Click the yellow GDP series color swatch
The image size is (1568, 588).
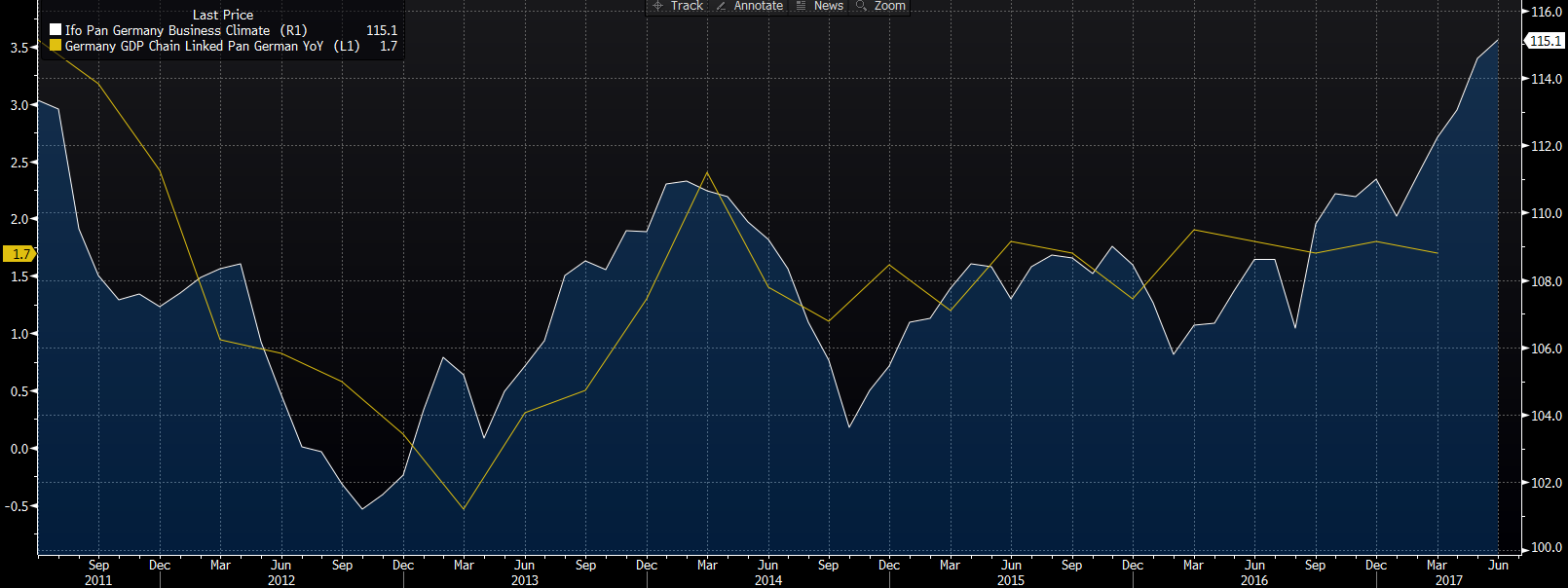56,46
